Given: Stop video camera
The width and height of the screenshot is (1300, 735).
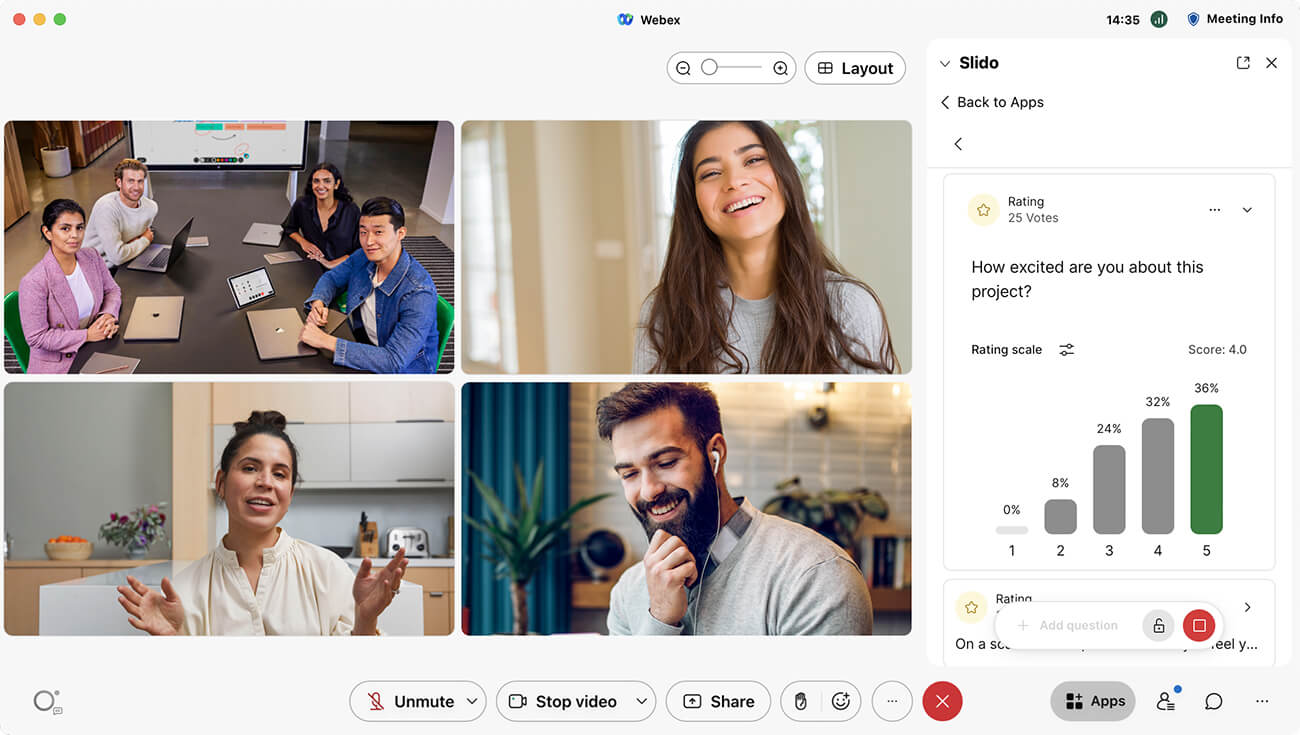Looking at the screenshot, I should (x=562, y=702).
